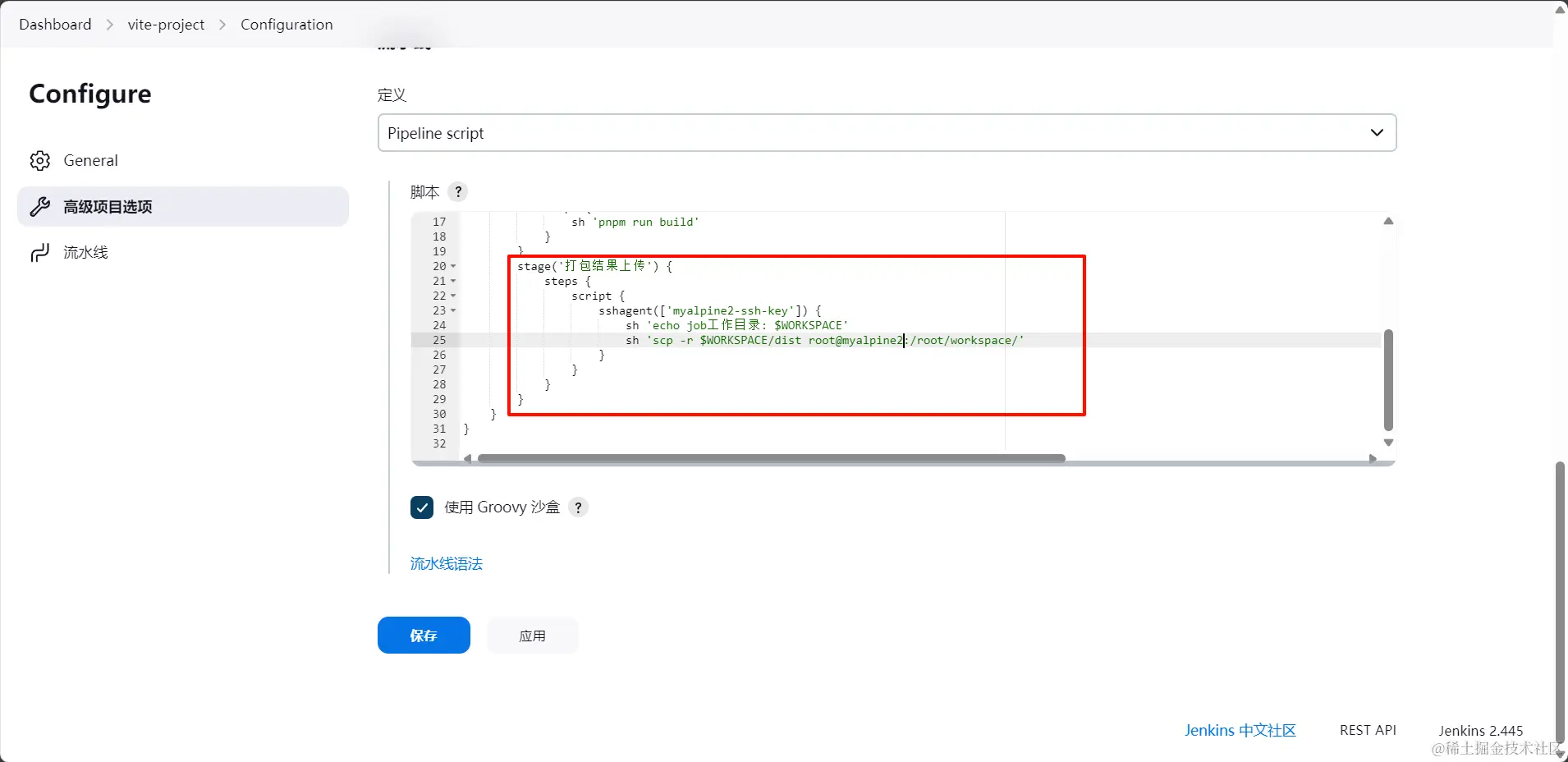Click breadcrumb chevron after vite-project
The width and height of the screenshot is (1568, 762).
point(222,25)
